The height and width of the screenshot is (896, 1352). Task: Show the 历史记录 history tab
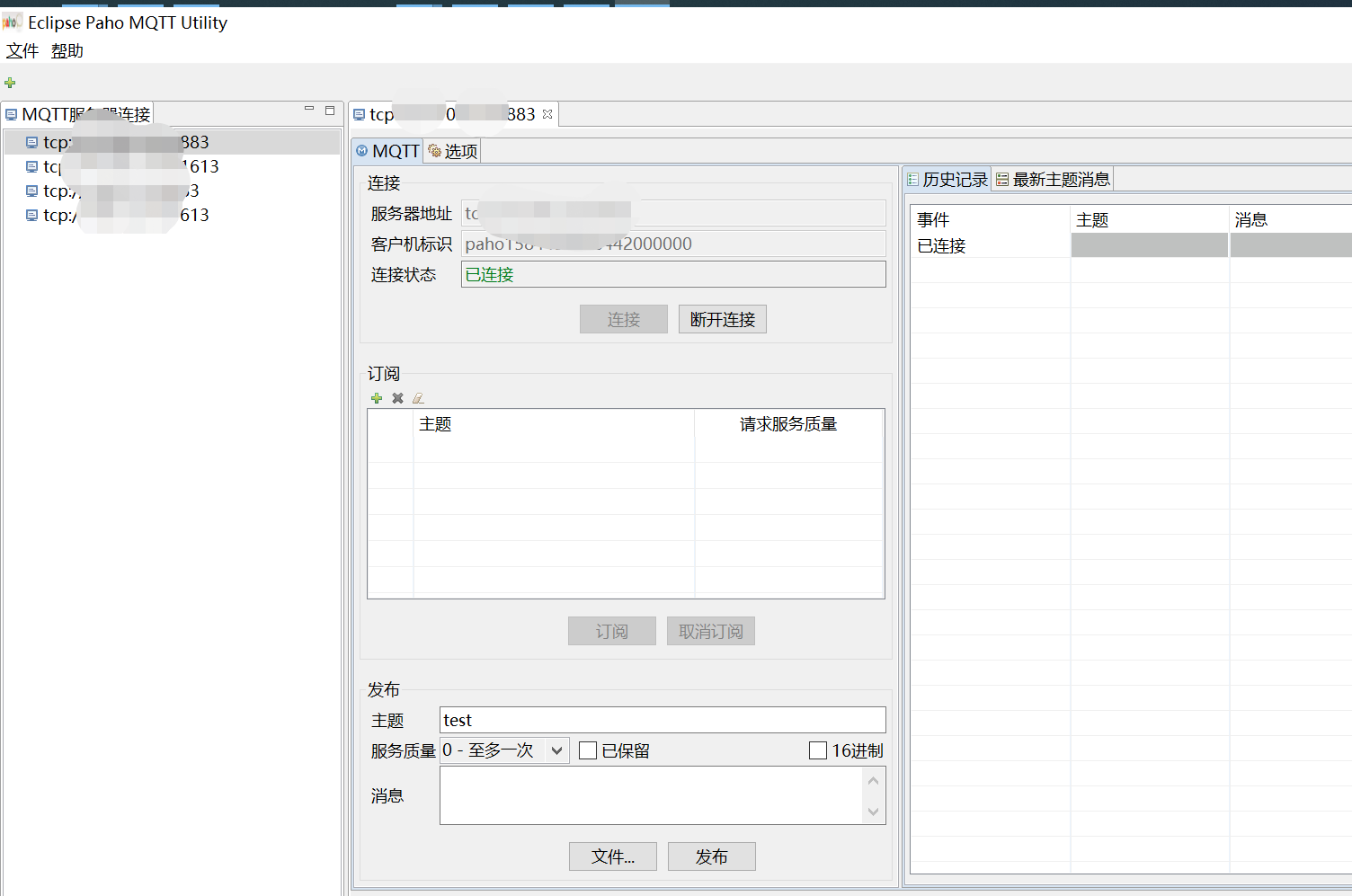[947, 180]
